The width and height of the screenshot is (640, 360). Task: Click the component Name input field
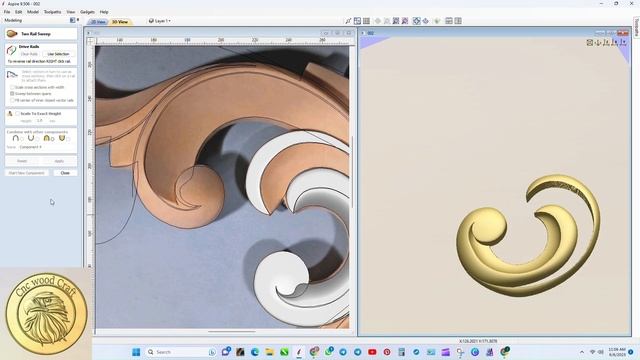click(47, 147)
